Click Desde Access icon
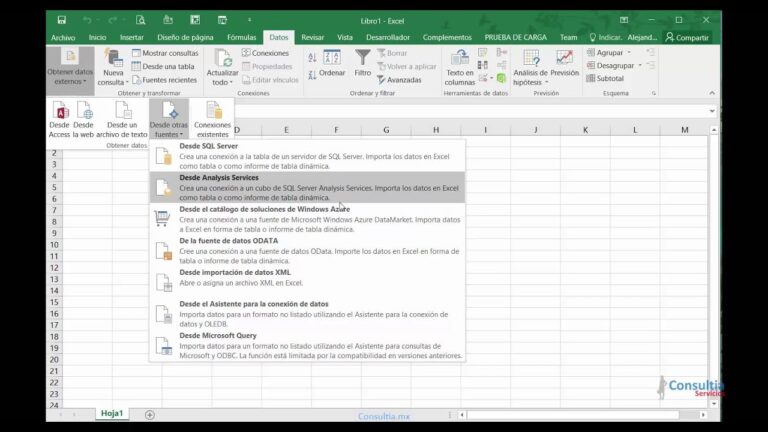 coord(59,120)
